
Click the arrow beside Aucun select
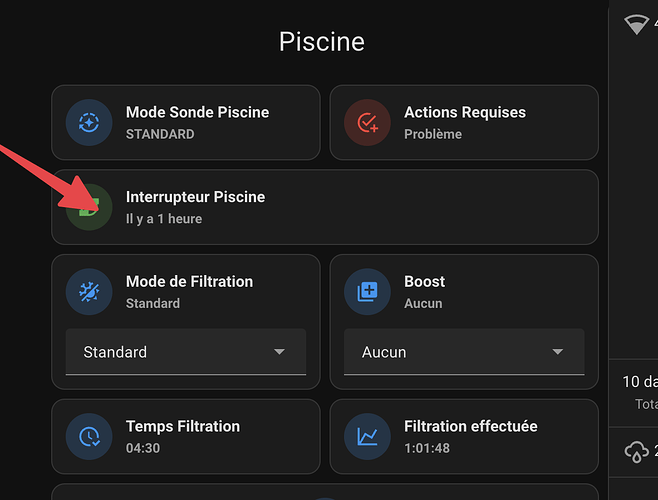(558, 351)
